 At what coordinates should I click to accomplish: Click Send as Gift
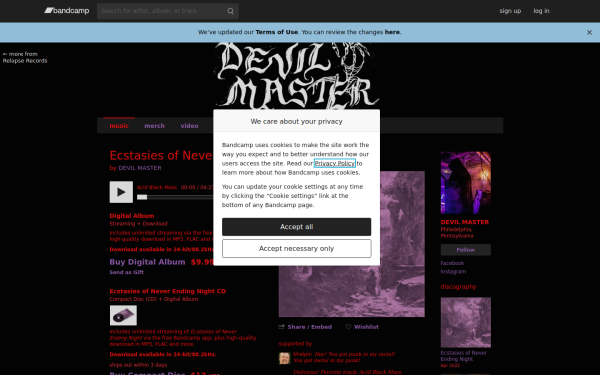(127, 272)
